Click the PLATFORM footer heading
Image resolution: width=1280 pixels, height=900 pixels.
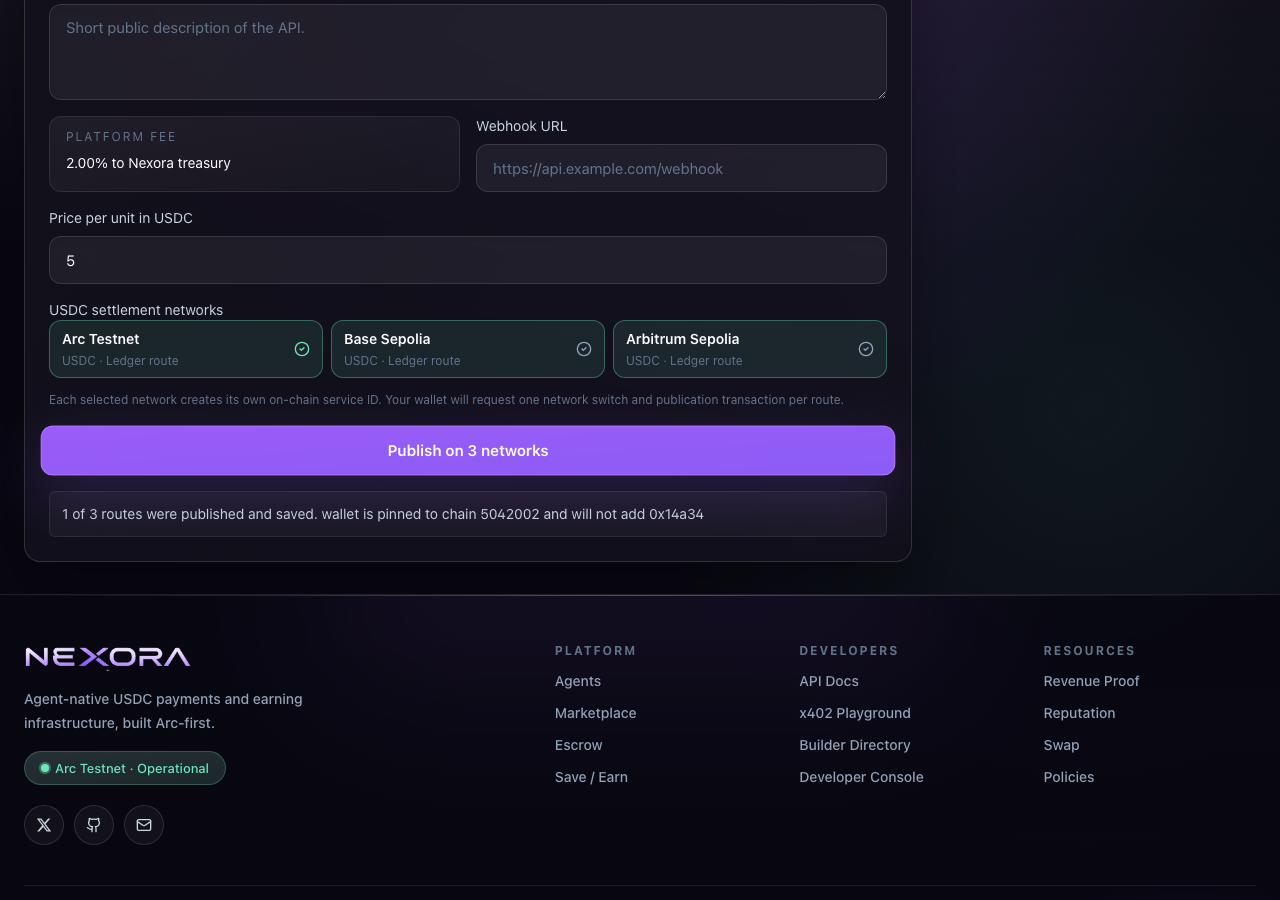(596, 651)
